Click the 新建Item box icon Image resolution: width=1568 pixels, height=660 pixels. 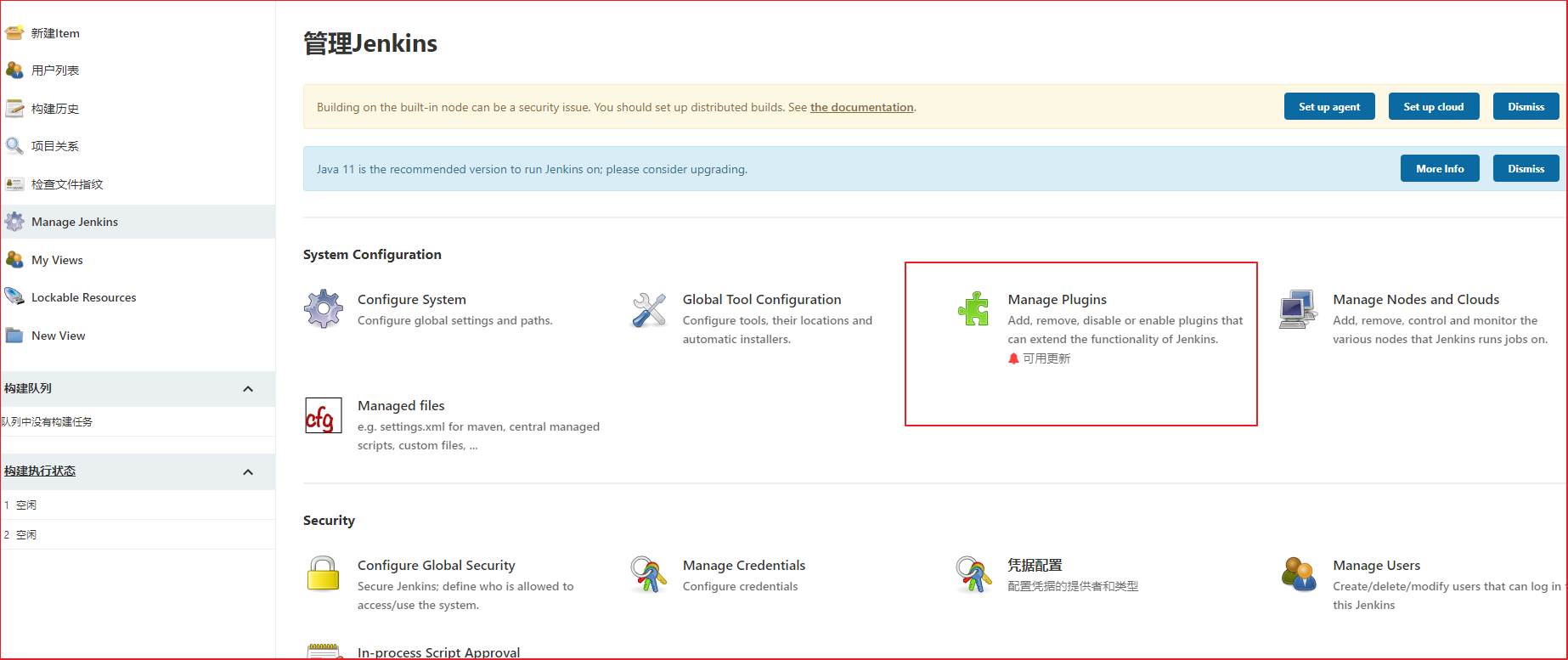pos(14,33)
